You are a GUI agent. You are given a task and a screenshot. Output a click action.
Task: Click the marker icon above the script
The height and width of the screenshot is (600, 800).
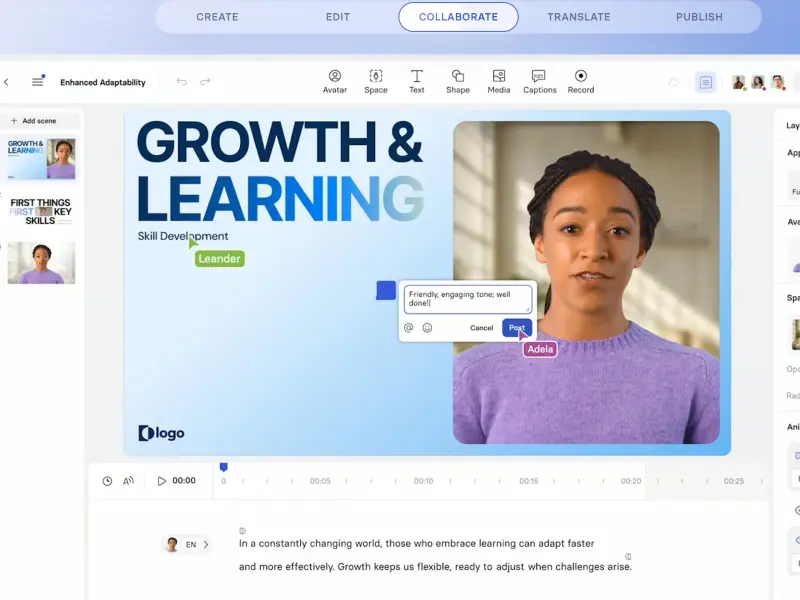coord(242,531)
